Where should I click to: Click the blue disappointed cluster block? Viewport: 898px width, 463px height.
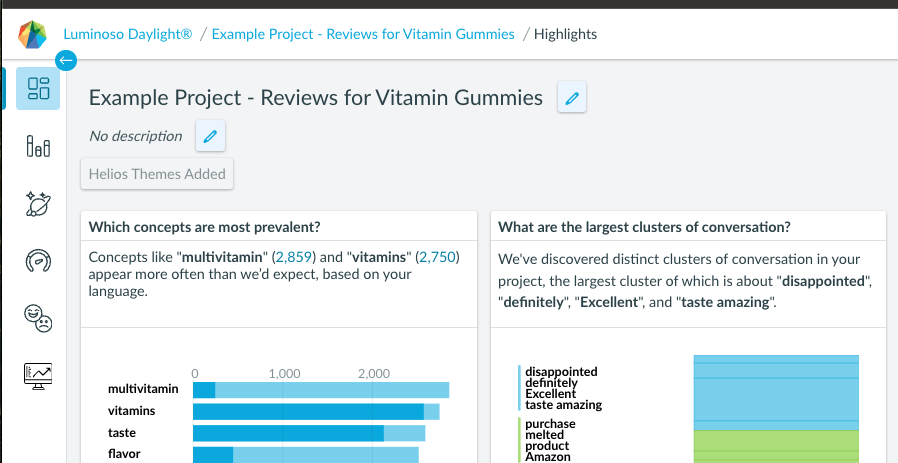[x=776, y=393]
